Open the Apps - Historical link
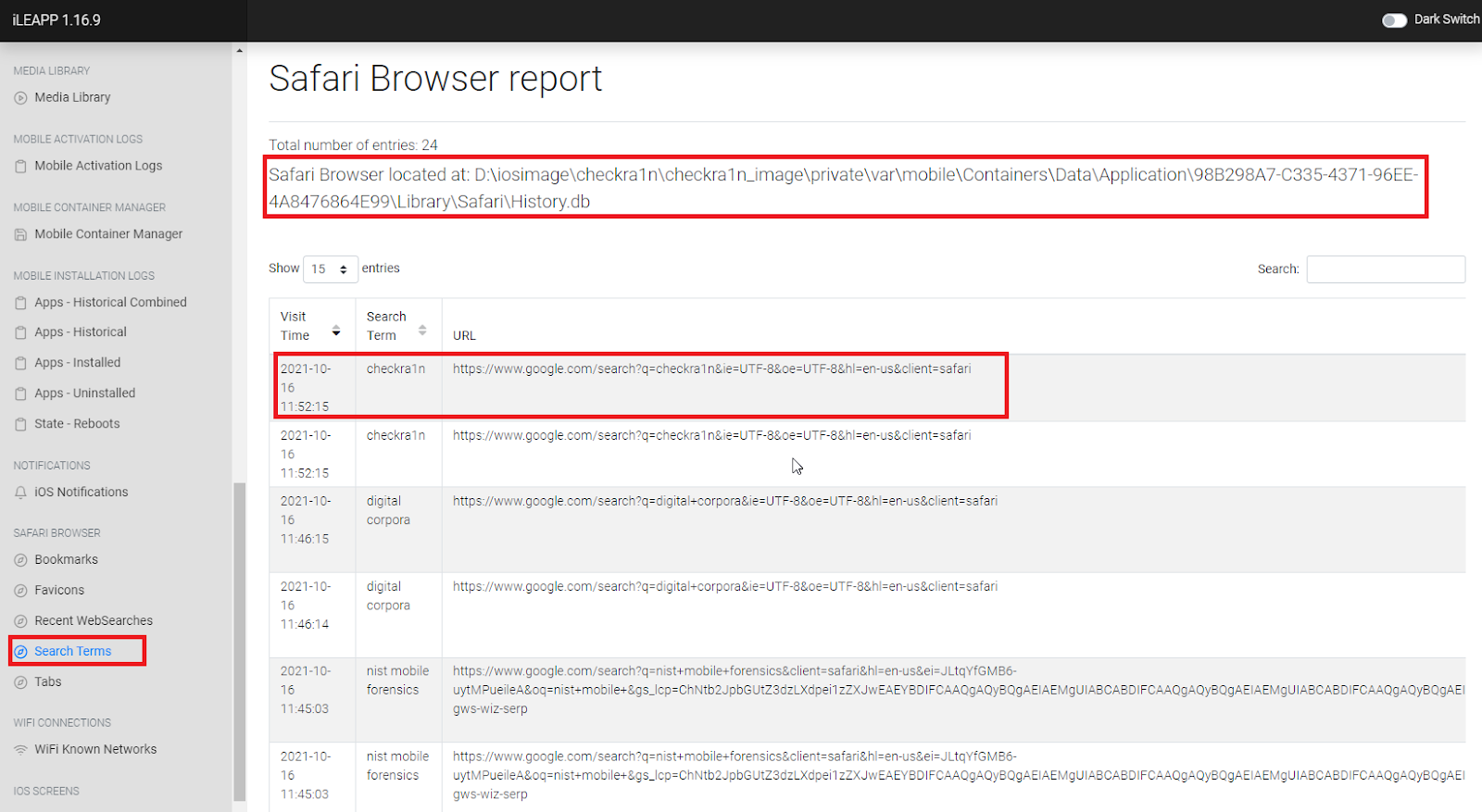 coord(81,332)
